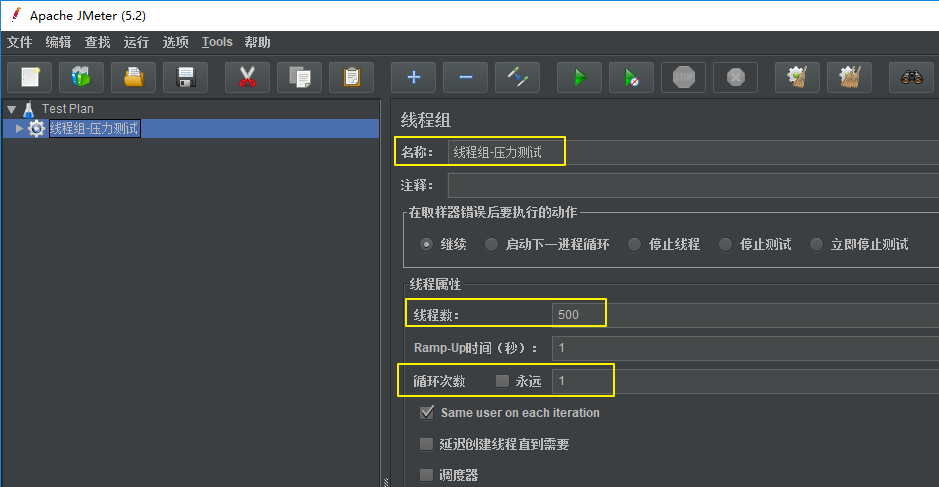Click the Toggle enable/disable icon
939x487 pixels.
pos(517,77)
